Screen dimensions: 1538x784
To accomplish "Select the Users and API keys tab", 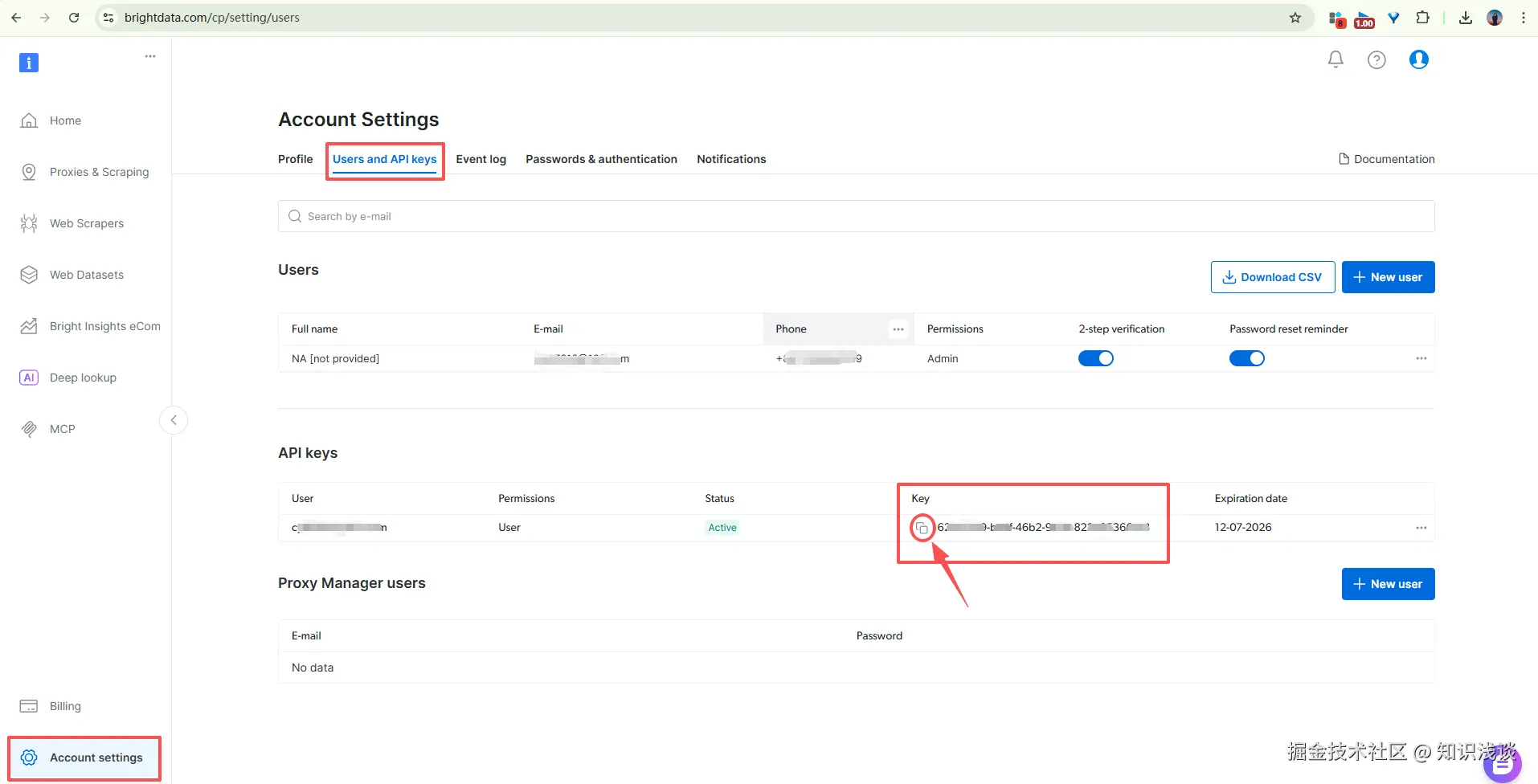I will 385,159.
